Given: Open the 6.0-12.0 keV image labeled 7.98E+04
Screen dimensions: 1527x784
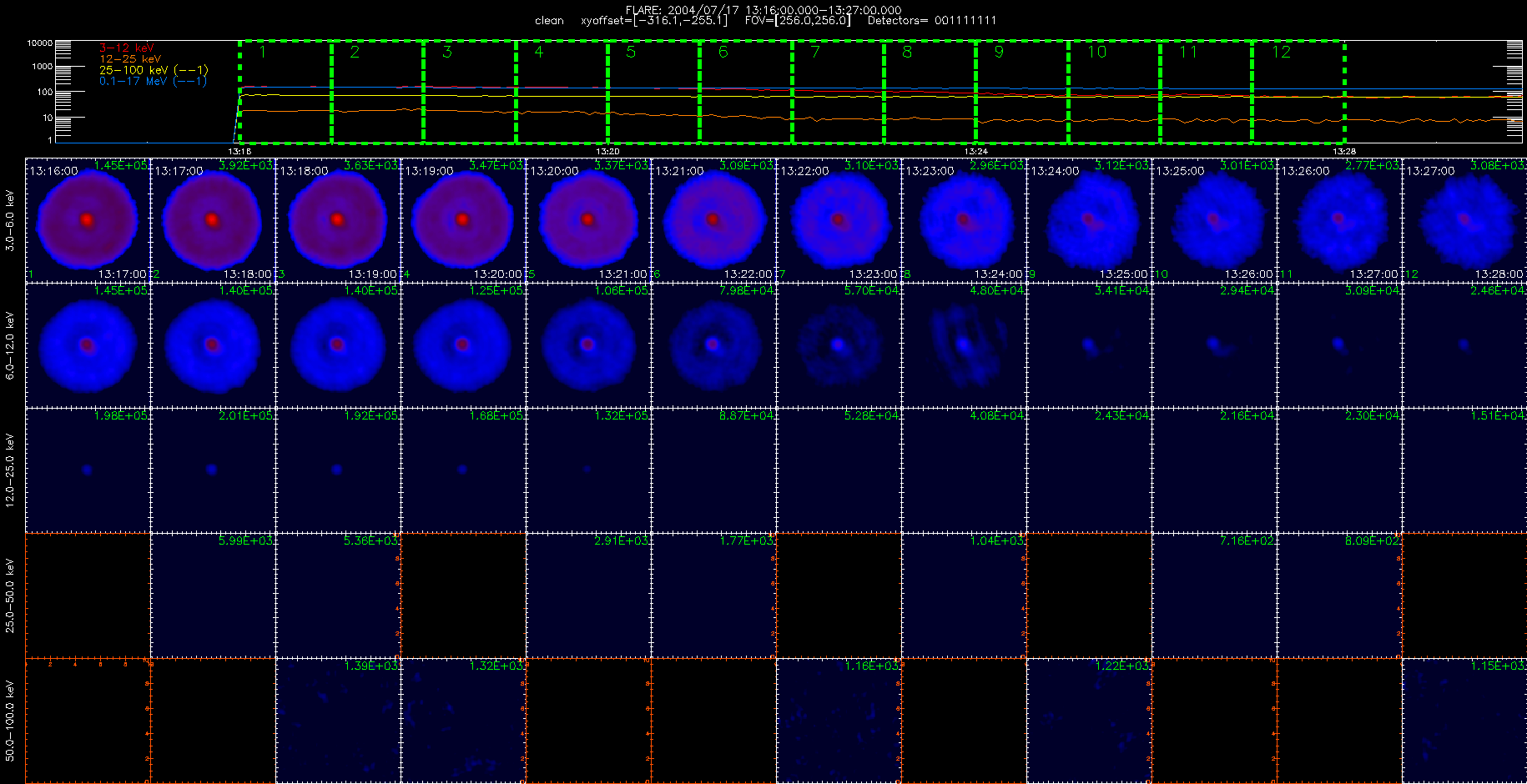Looking at the screenshot, I should point(713,345).
